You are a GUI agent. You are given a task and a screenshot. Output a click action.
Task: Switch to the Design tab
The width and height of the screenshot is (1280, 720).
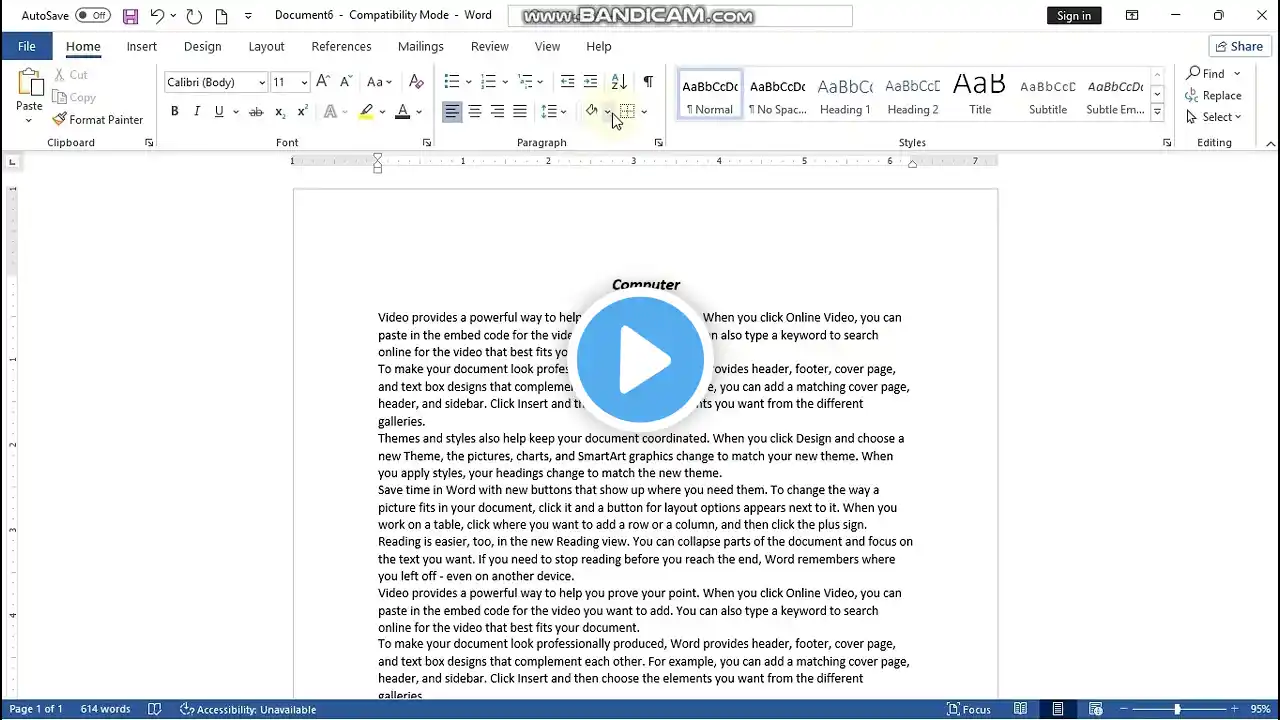point(203,46)
